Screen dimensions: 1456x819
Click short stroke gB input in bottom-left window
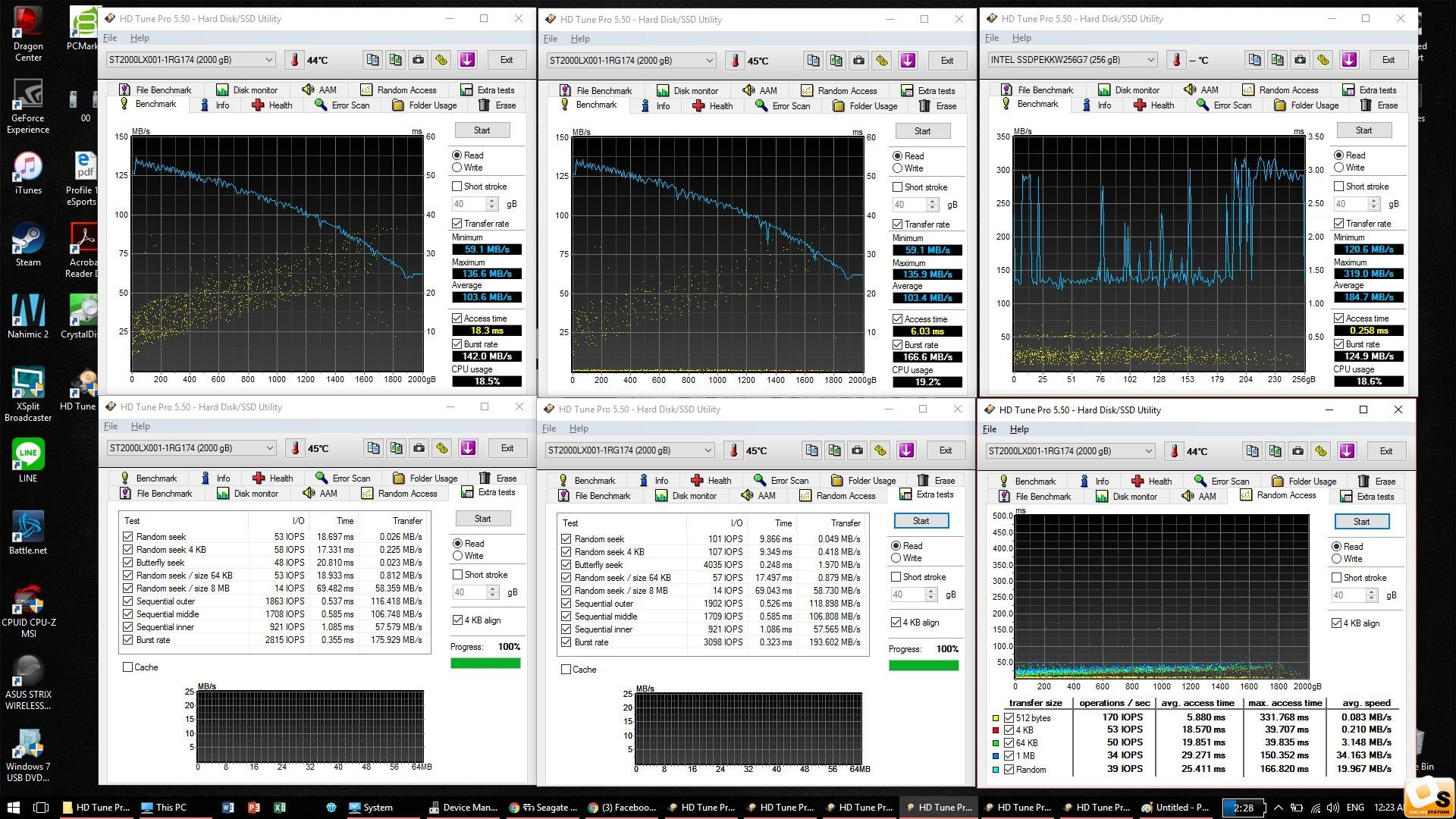pos(469,592)
